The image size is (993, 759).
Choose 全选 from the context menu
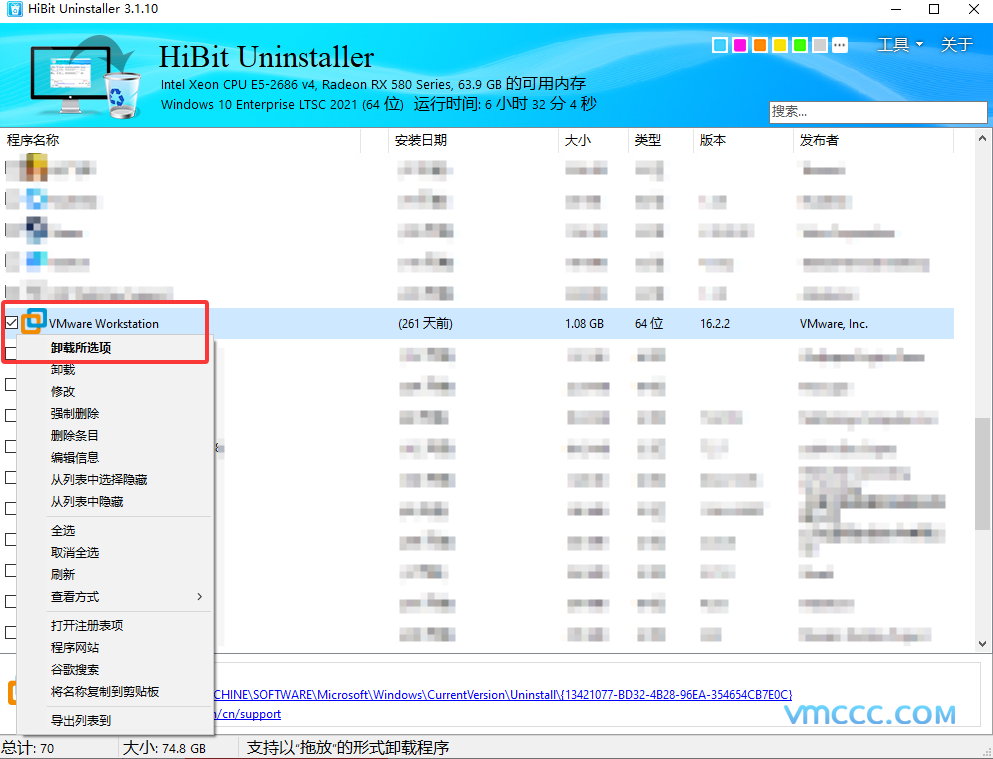[63, 530]
